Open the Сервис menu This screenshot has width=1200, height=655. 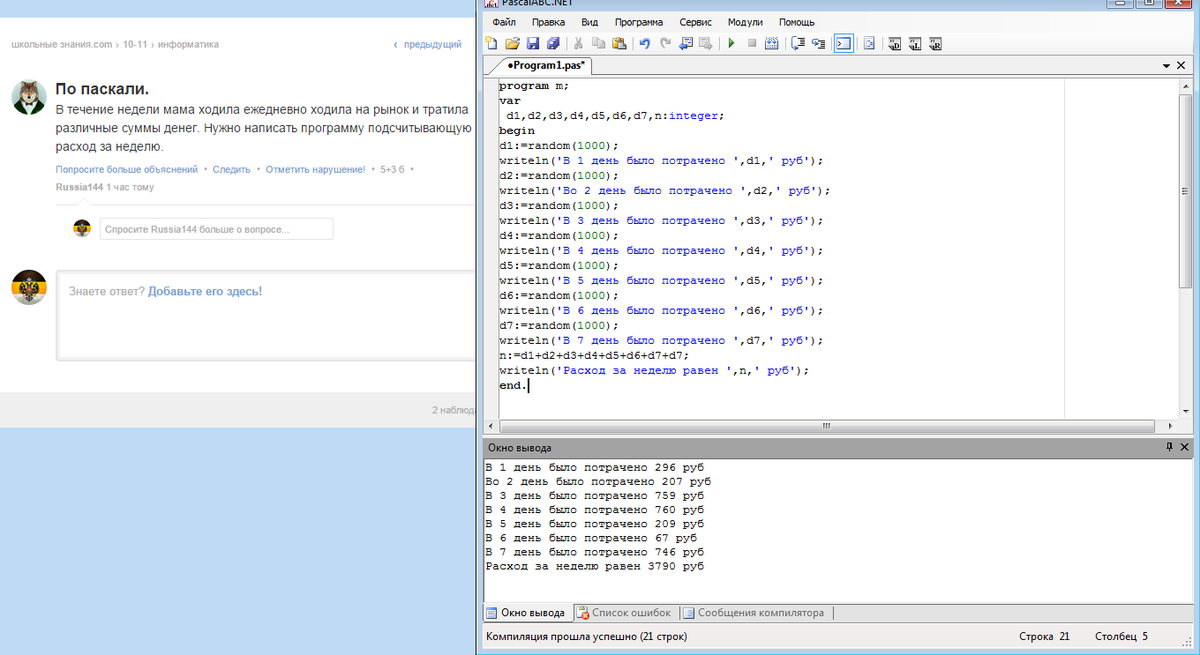tap(695, 22)
